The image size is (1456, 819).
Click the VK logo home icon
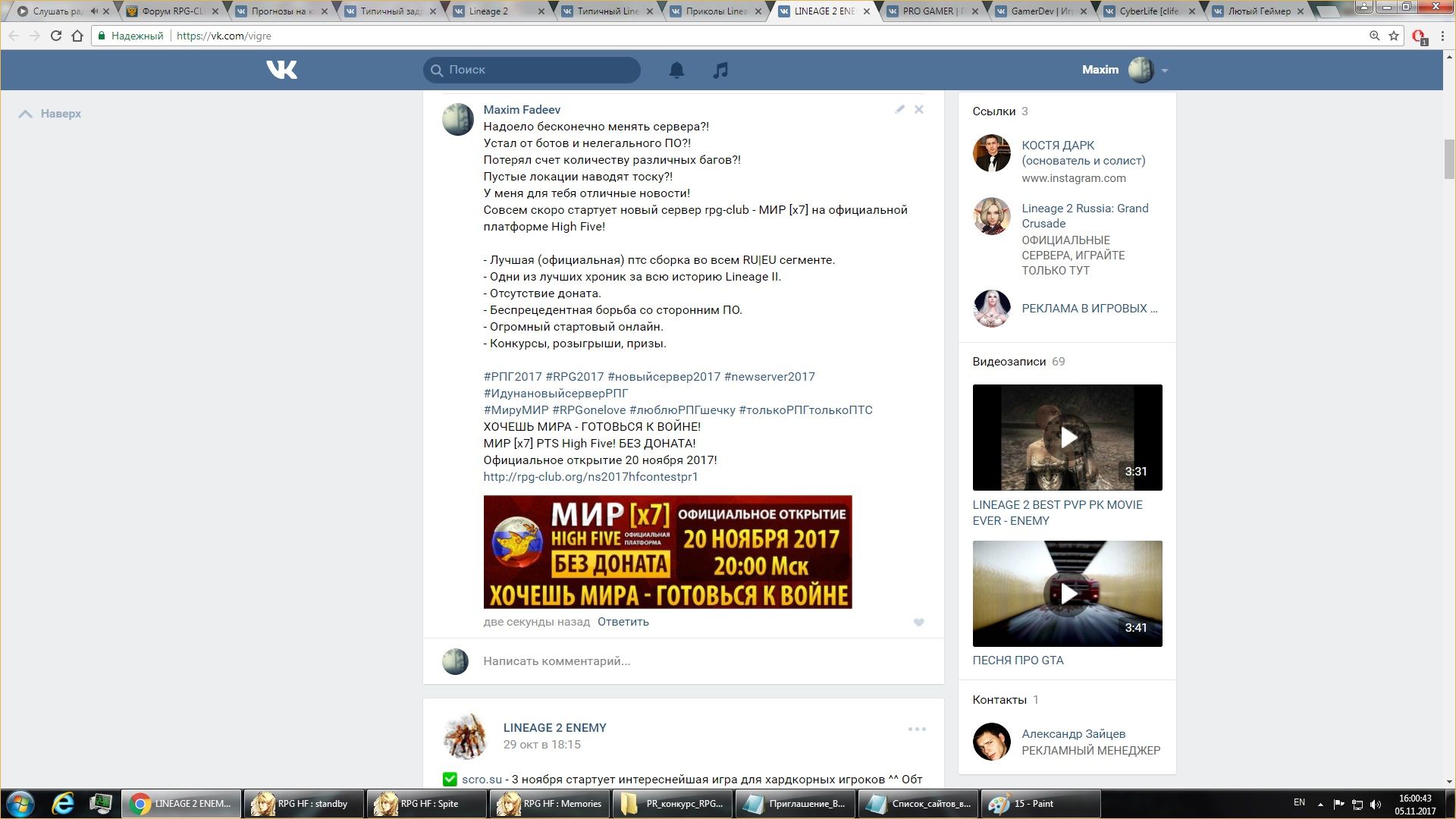(281, 70)
